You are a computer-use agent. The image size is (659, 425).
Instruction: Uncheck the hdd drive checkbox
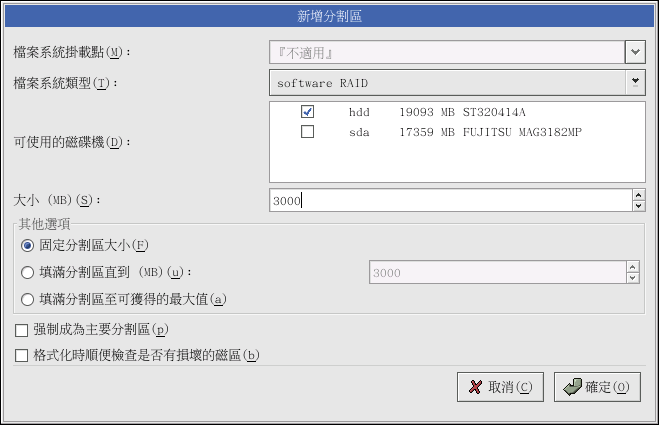tap(308, 112)
